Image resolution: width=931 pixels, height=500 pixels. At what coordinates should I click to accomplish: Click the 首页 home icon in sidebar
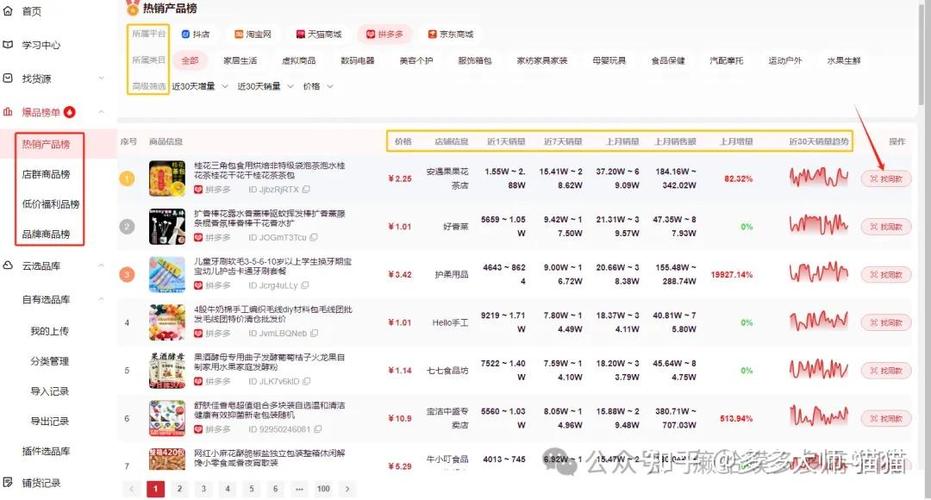[8, 11]
